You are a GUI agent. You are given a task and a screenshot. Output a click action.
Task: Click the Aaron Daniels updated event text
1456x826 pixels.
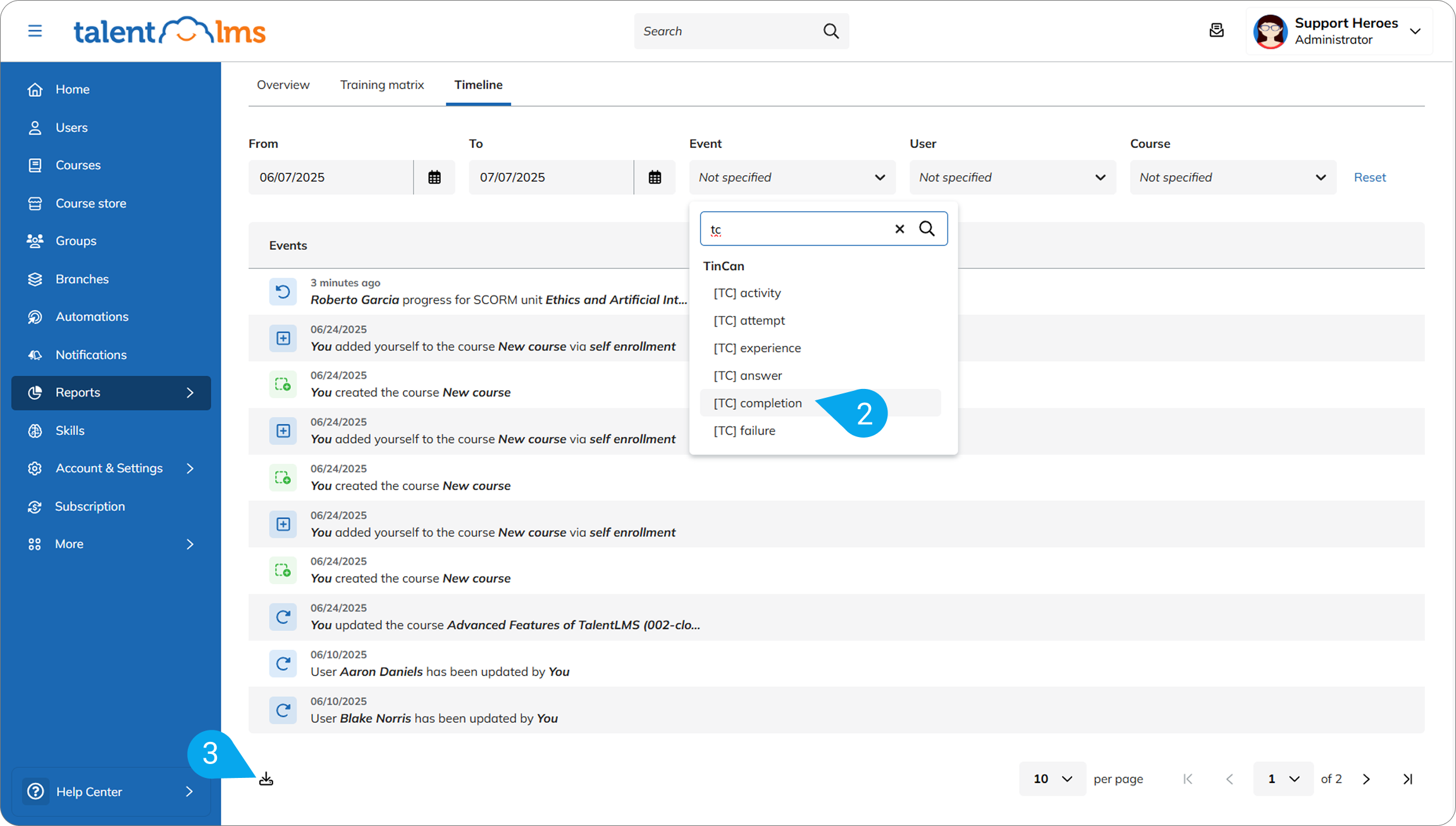click(x=440, y=672)
